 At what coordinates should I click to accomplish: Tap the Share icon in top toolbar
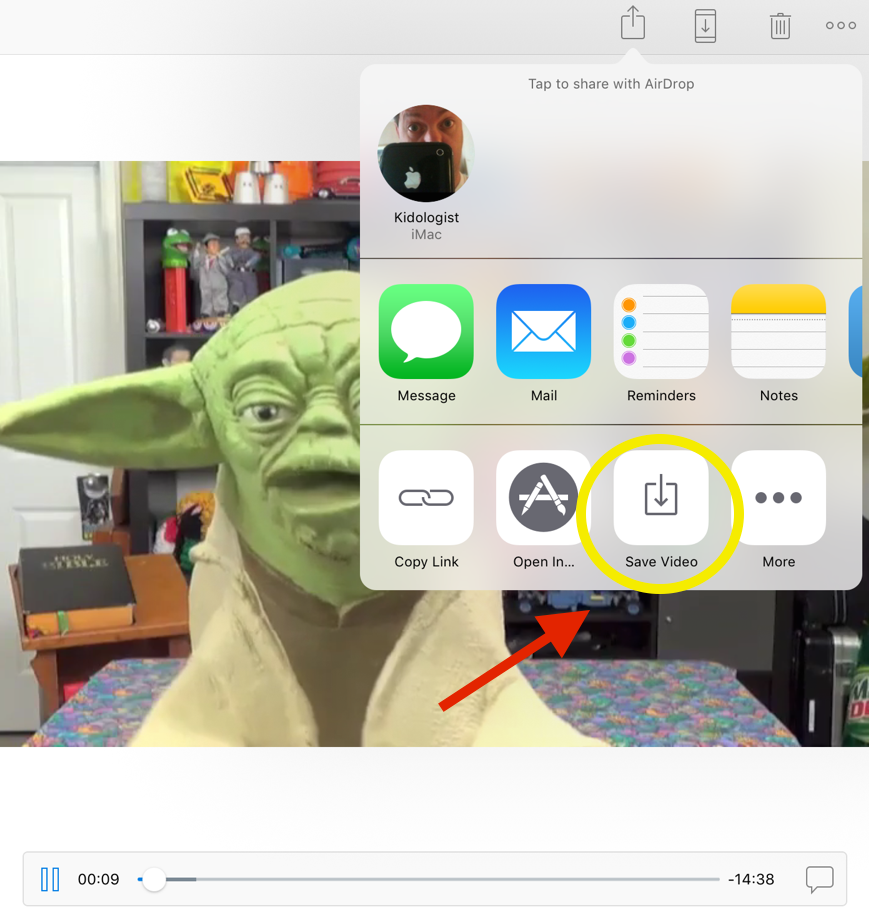coord(633,23)
